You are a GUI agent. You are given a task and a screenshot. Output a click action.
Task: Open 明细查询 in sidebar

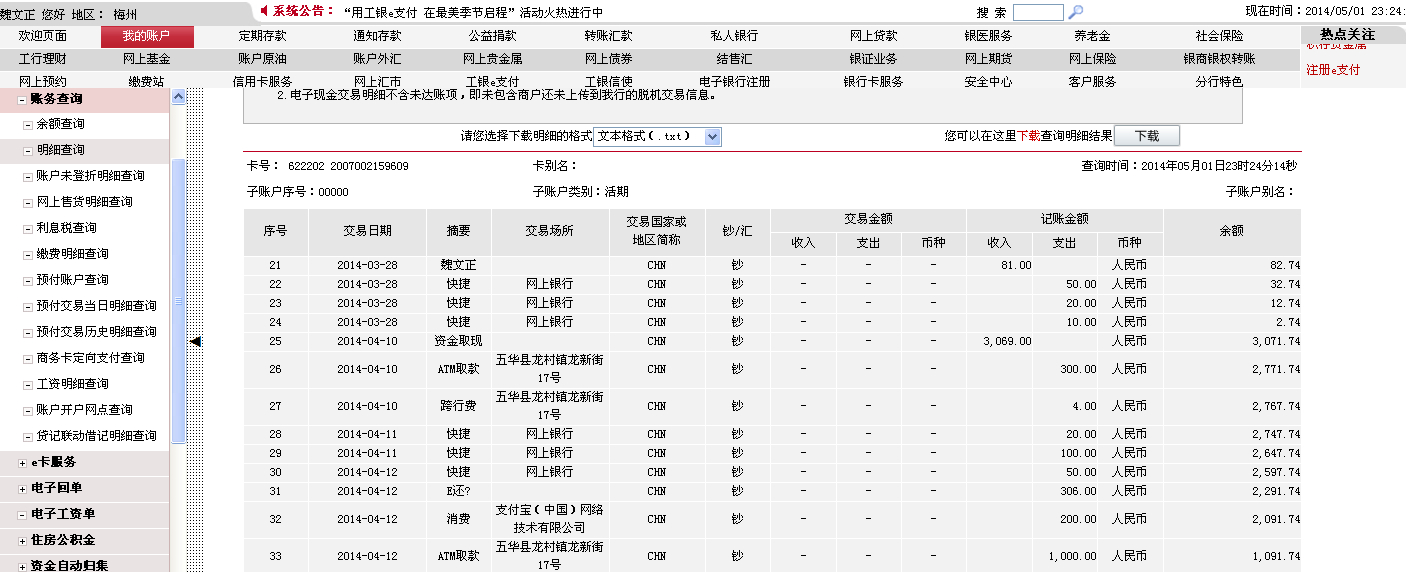click(60, 150)
